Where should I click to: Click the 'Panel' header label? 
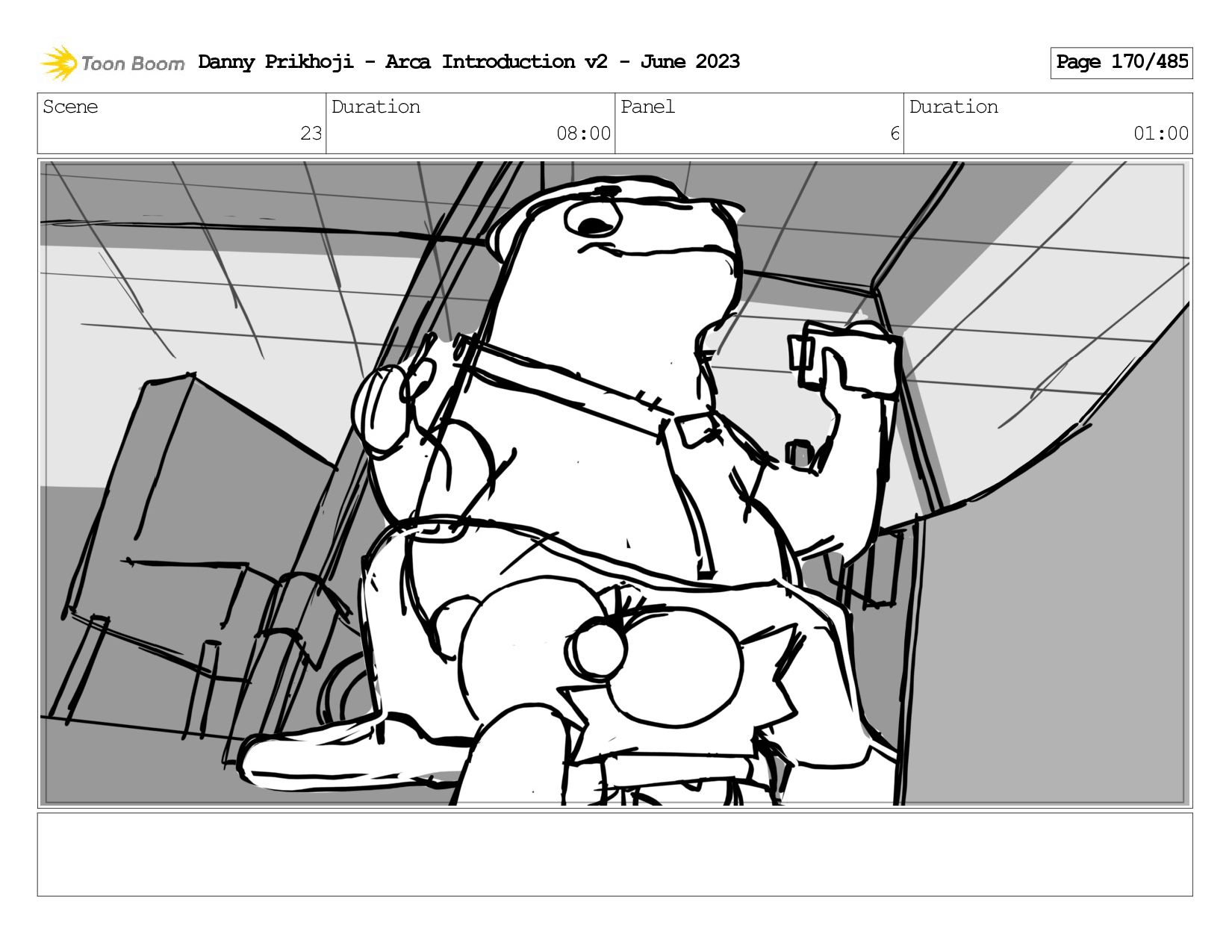pos(647,107)
